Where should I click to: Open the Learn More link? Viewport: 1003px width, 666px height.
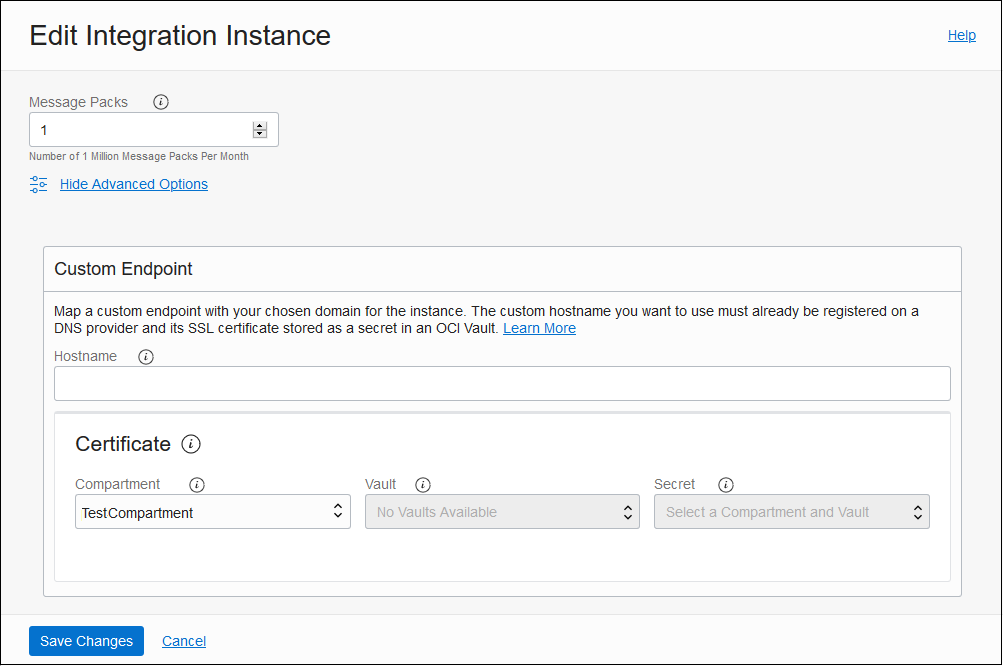coord(539,327)
